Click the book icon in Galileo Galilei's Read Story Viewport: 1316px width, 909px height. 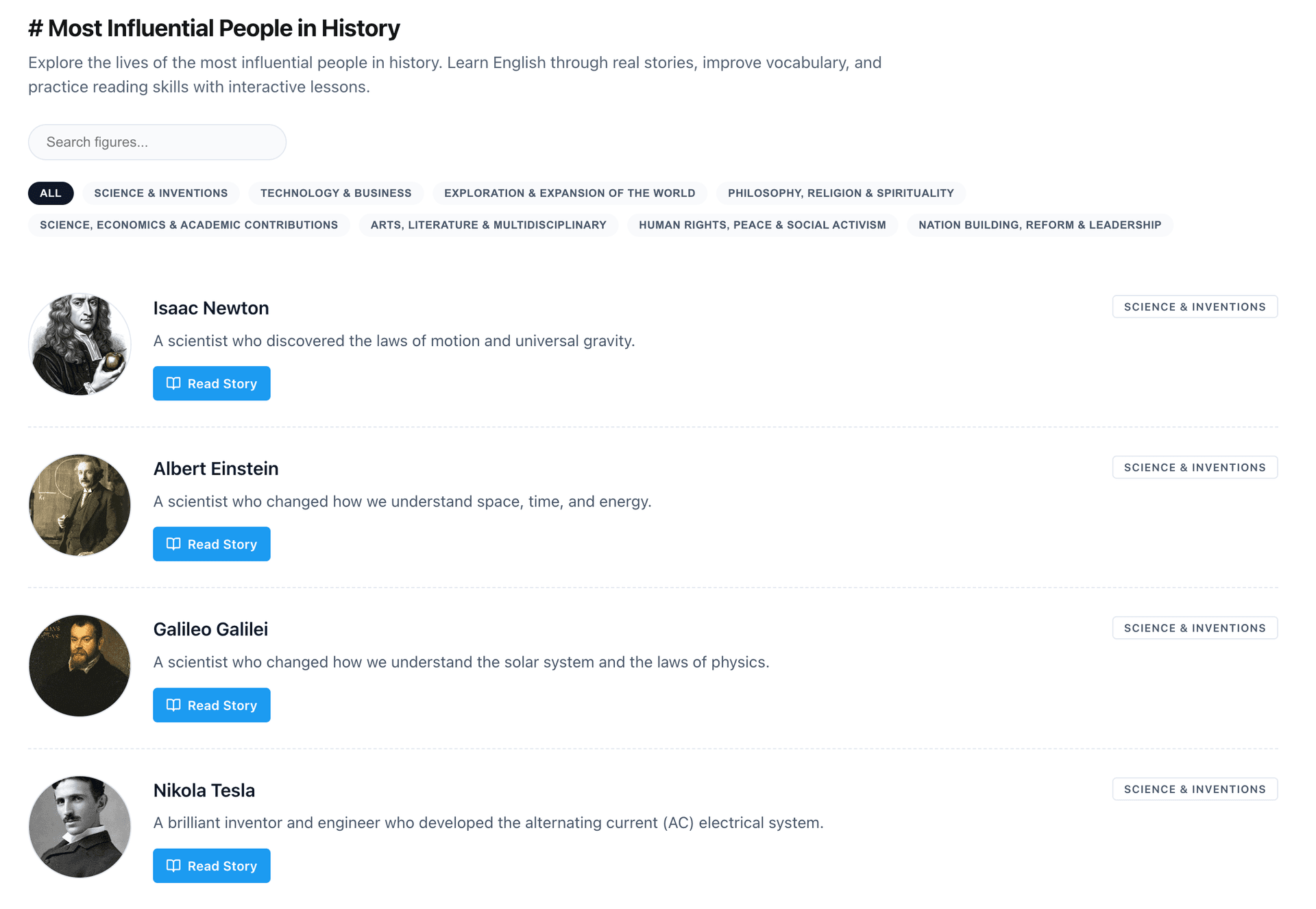(173, 705)
